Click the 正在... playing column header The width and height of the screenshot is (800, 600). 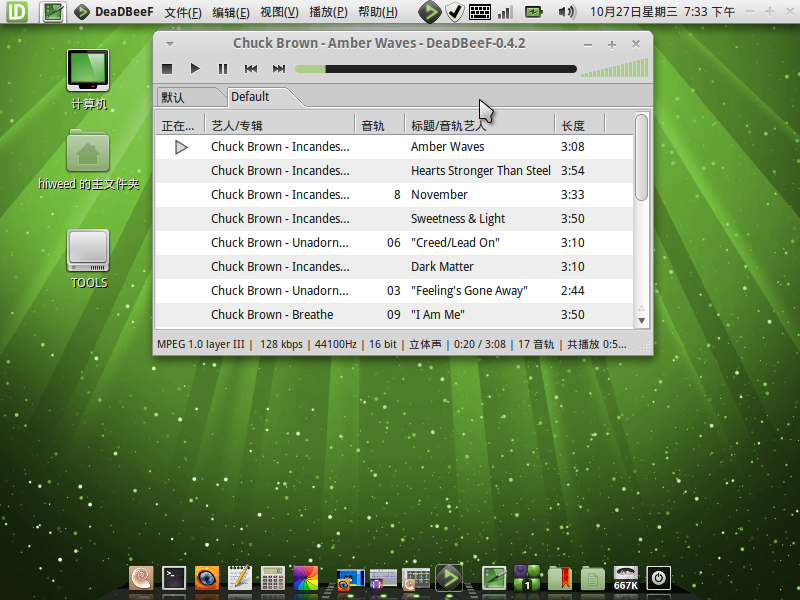pos(180,125)
